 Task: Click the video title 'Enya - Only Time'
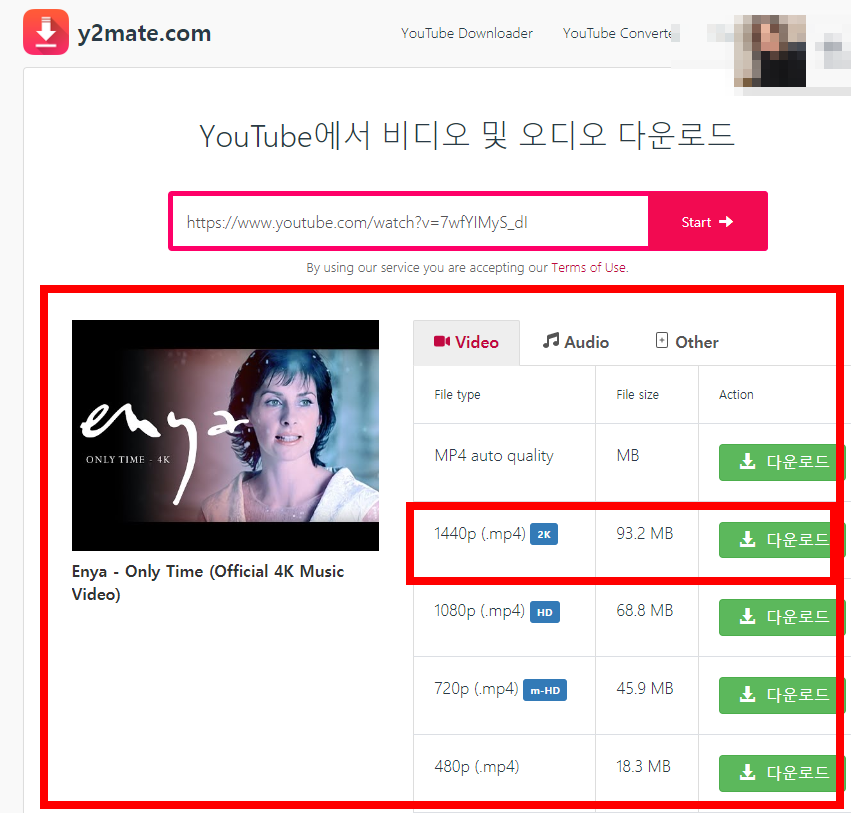(208, 582)
